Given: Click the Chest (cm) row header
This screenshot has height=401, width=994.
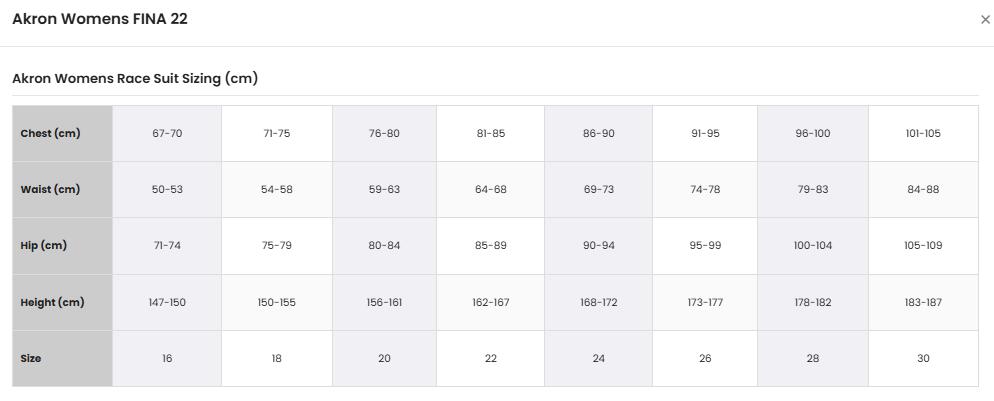Looking at the screenshot, I should tap(62, 134).
